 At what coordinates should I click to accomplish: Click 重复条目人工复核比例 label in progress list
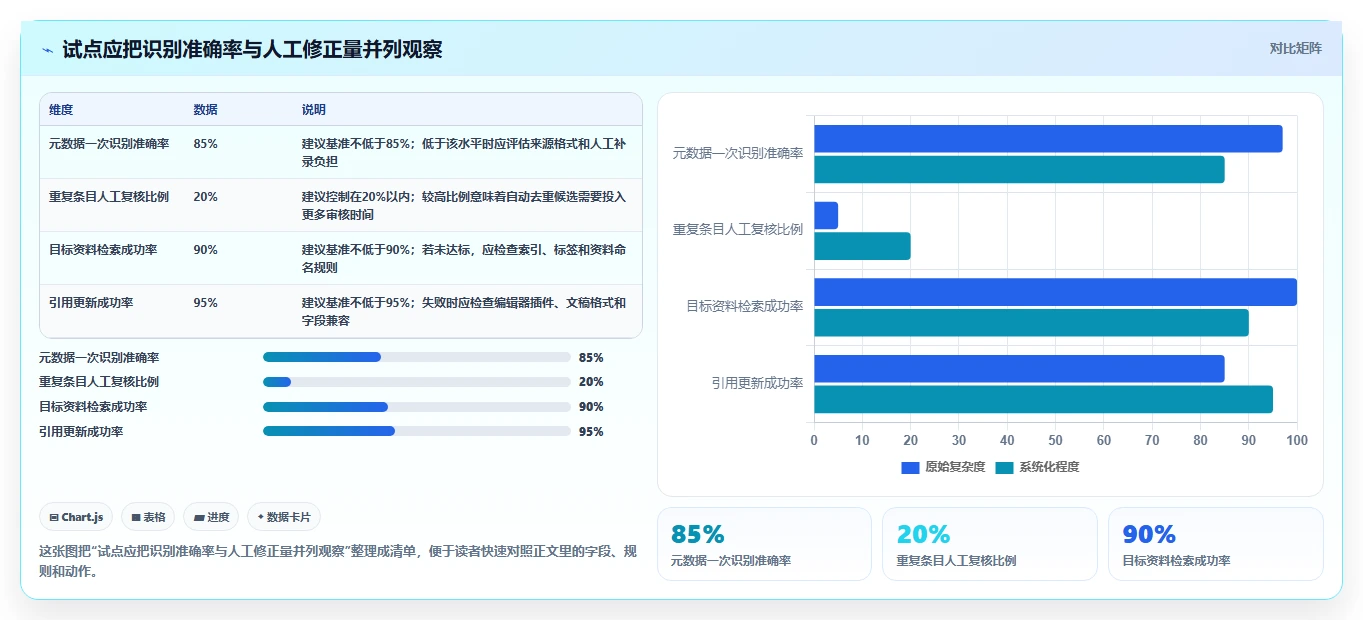pos(99,382)
